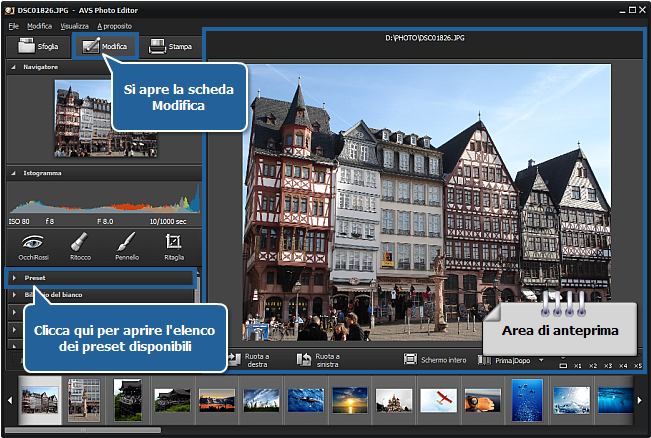Image resolution: width=651 pixels, height=438 pixels.
Task: Select the Ritaglia crop tool
Action: coord(174,247)
